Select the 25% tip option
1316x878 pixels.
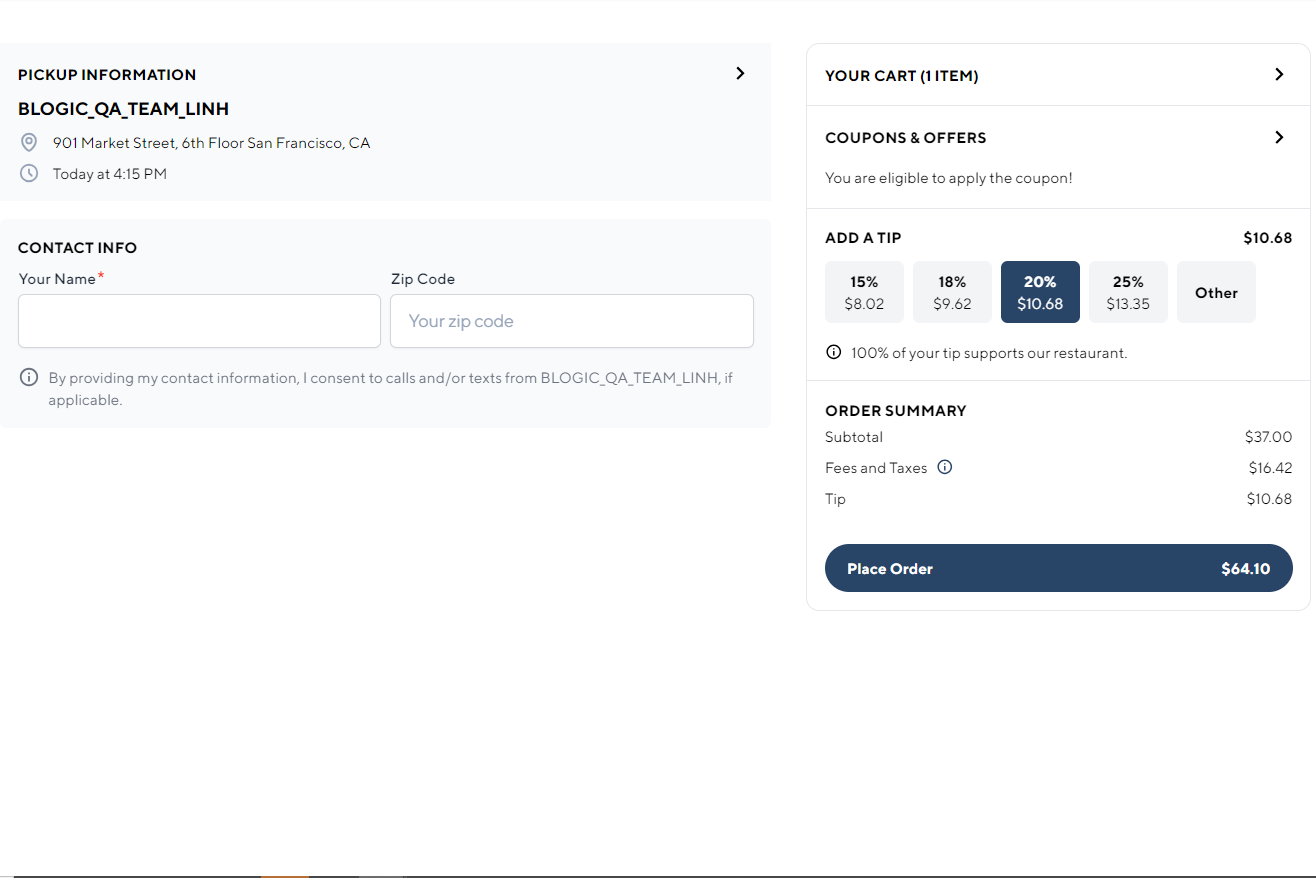point(1128,292)
